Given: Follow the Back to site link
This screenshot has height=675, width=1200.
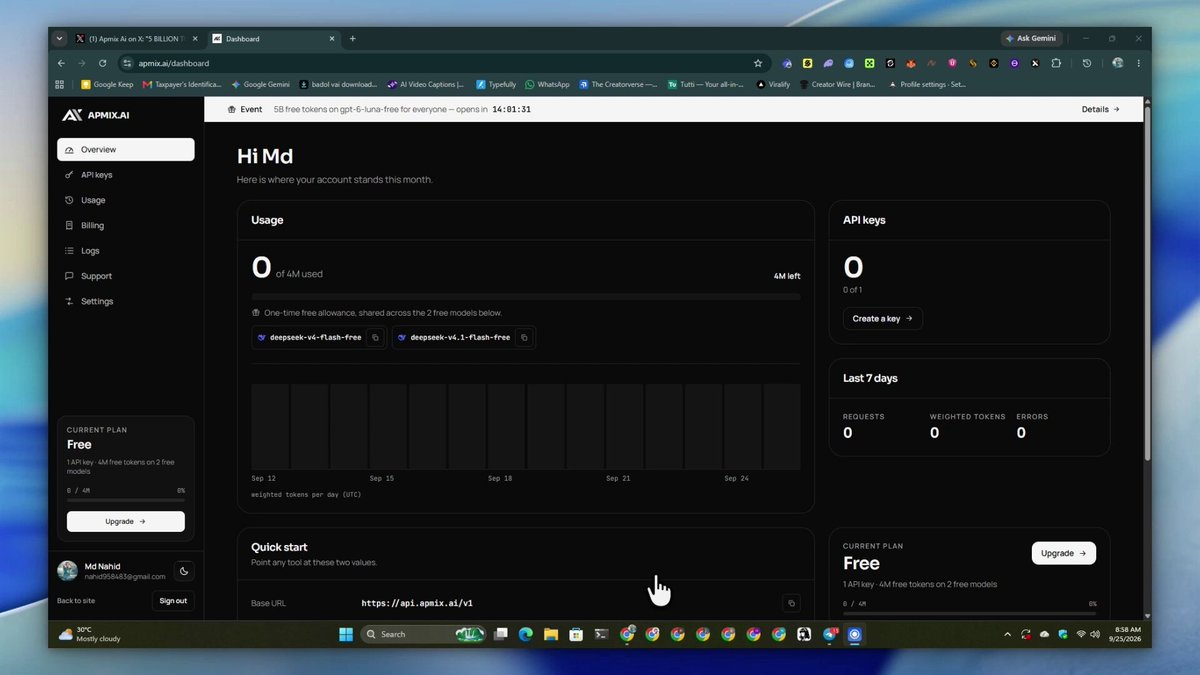Looking at the screenshot, I should pyautogui.click(x=76, y=601).
